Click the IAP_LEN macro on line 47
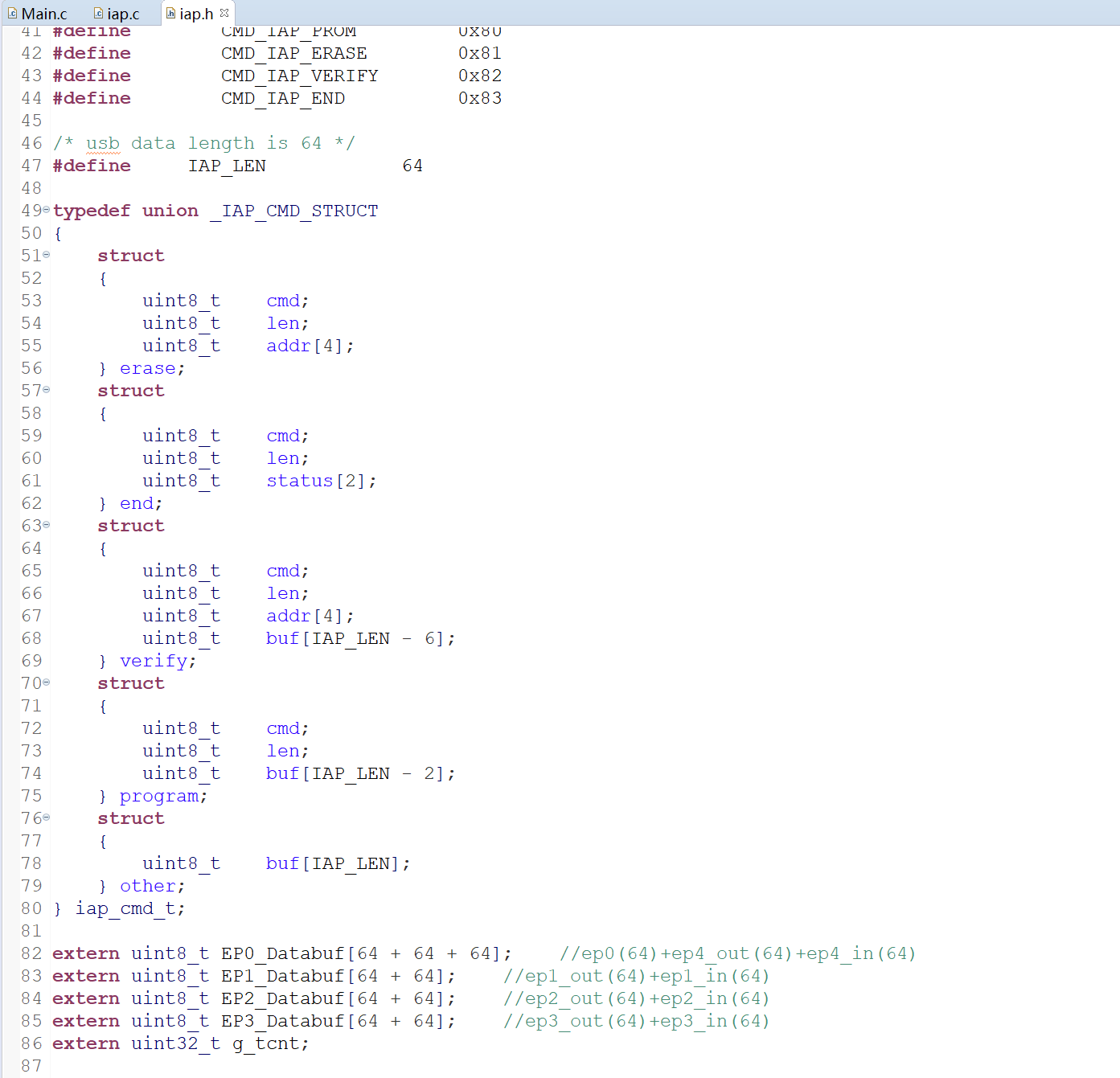The height and width of the screenshot is (1078, 1120). [228, 166]
